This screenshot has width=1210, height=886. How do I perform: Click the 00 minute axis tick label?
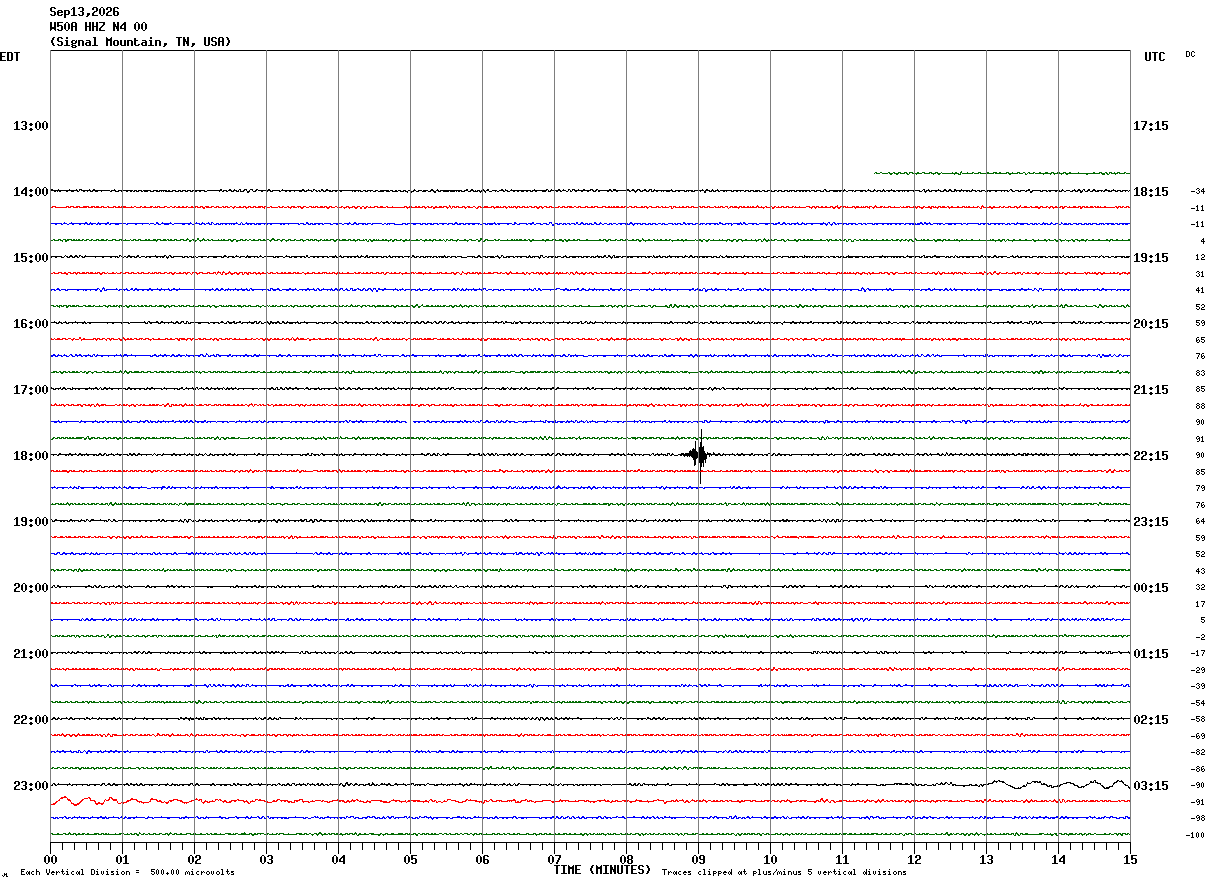pyautogui.click(x=50, y=859)
